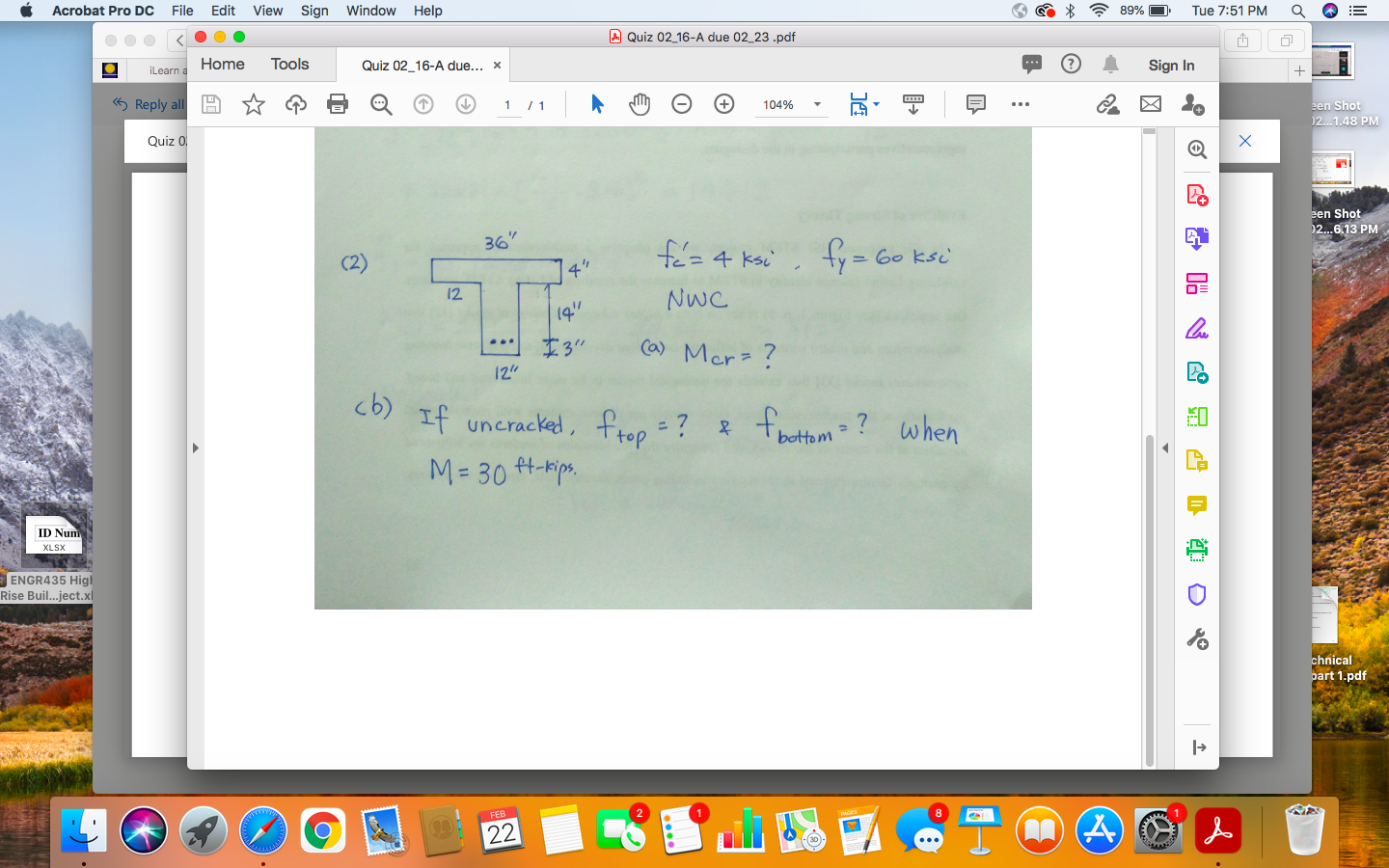Open the chat messages icon
Image resolution: width=1389 pixels, height=868 pixels.
click(1032, 65)
